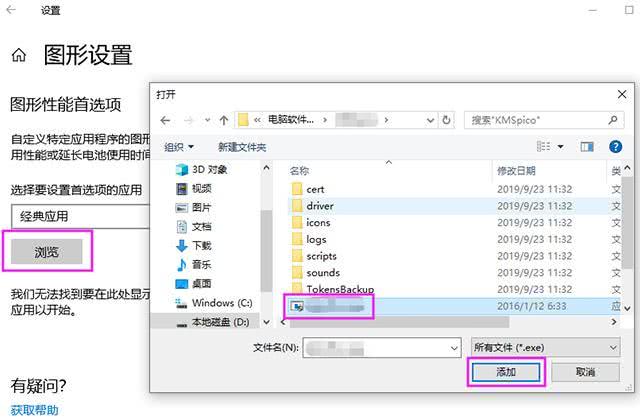This screenshot has width=640, height=420.
Task: Refresh the folder location
Action: pos(447,120)
